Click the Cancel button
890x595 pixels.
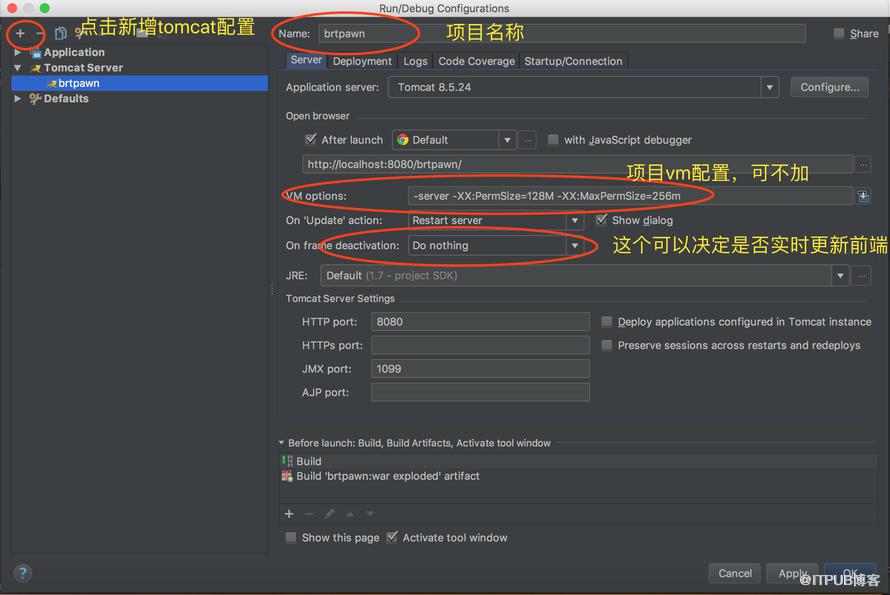[734, 573]
